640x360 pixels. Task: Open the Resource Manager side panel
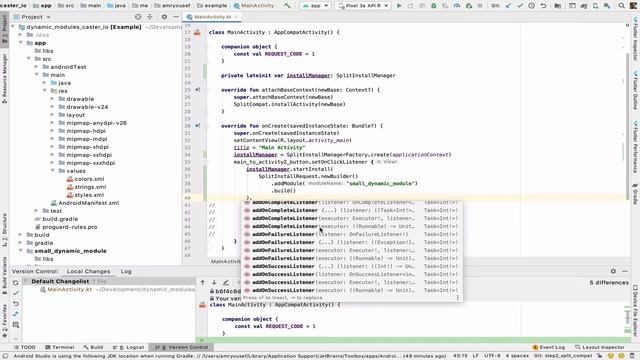(x=4, y=78)
